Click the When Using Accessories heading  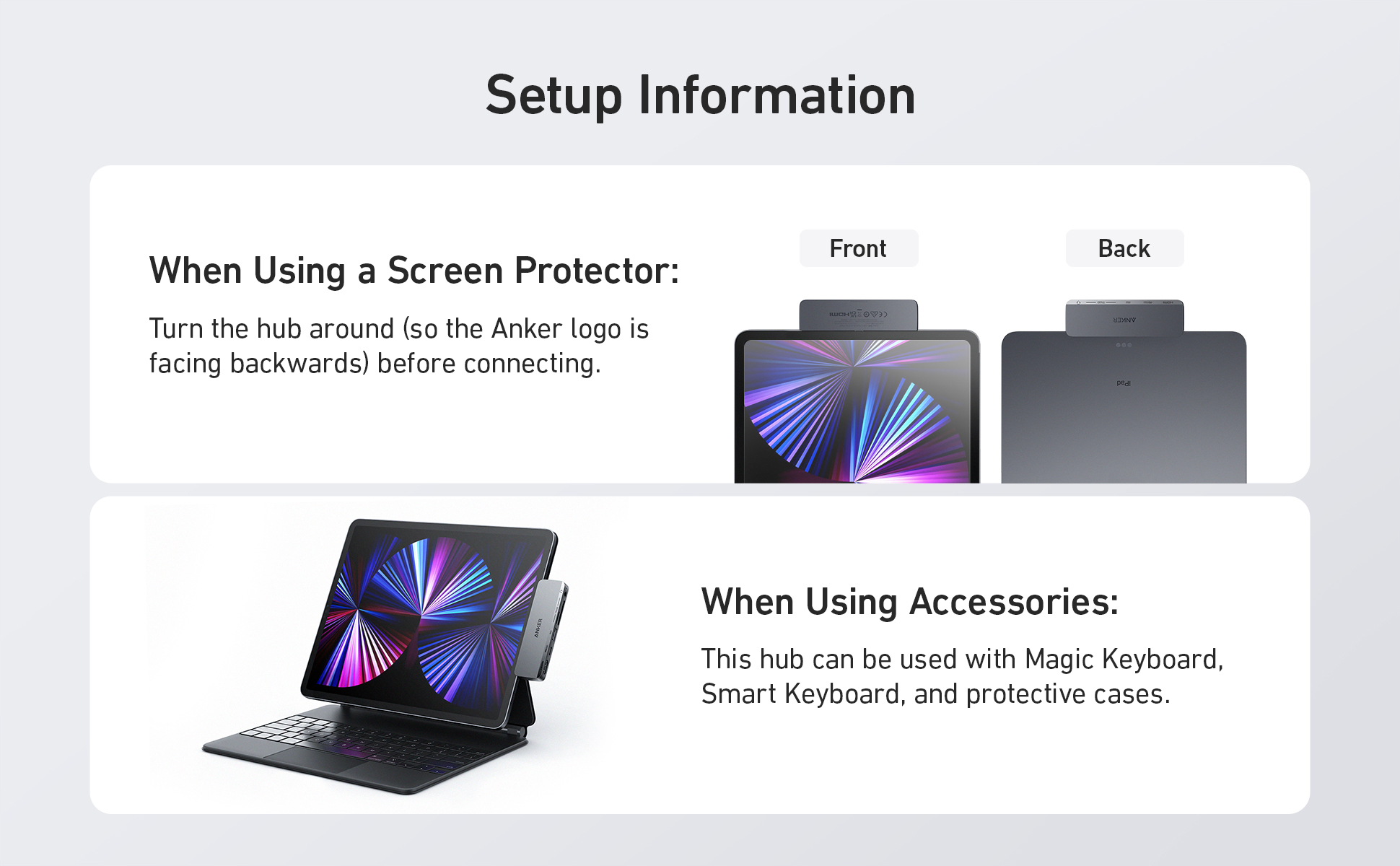pyautogui.click(x=910, y=602)
